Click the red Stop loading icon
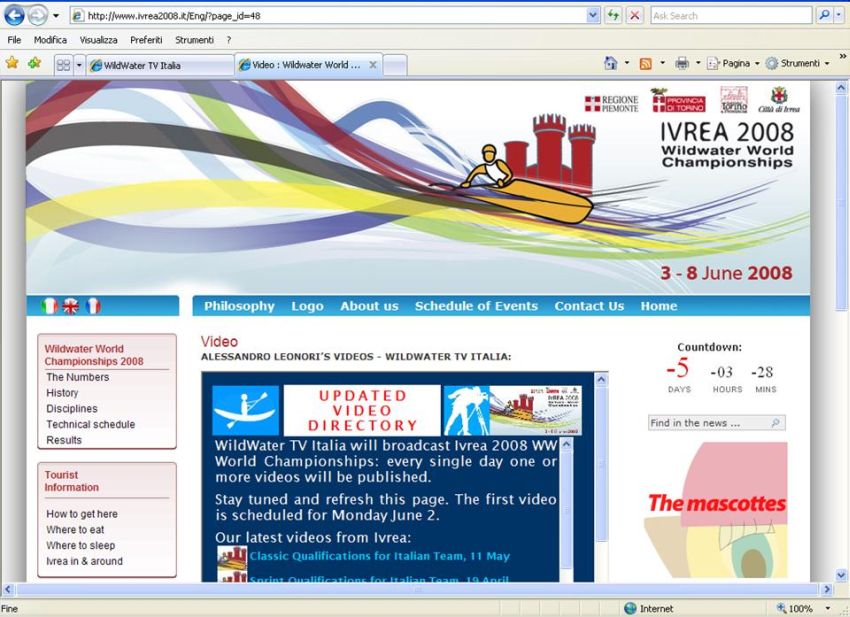This screenshot has width=850, height=617. click(x=634, y=16)
